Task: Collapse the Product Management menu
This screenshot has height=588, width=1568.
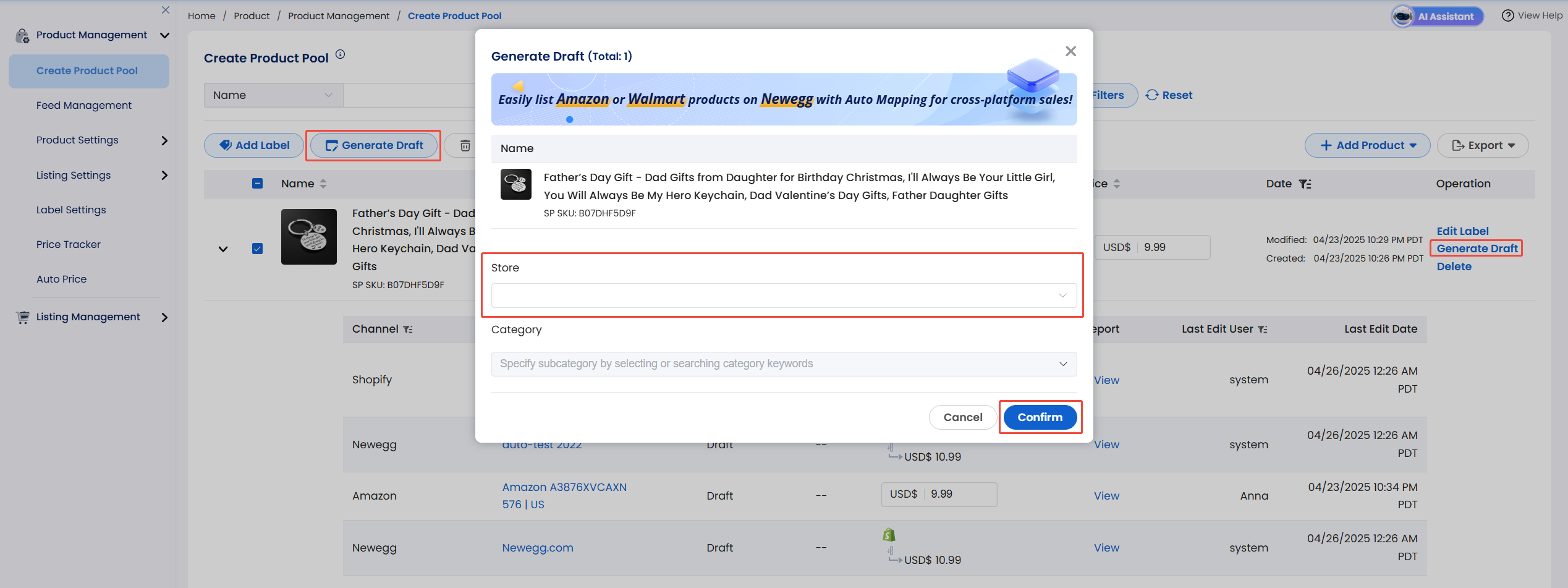Action: [x=164, y=35]
